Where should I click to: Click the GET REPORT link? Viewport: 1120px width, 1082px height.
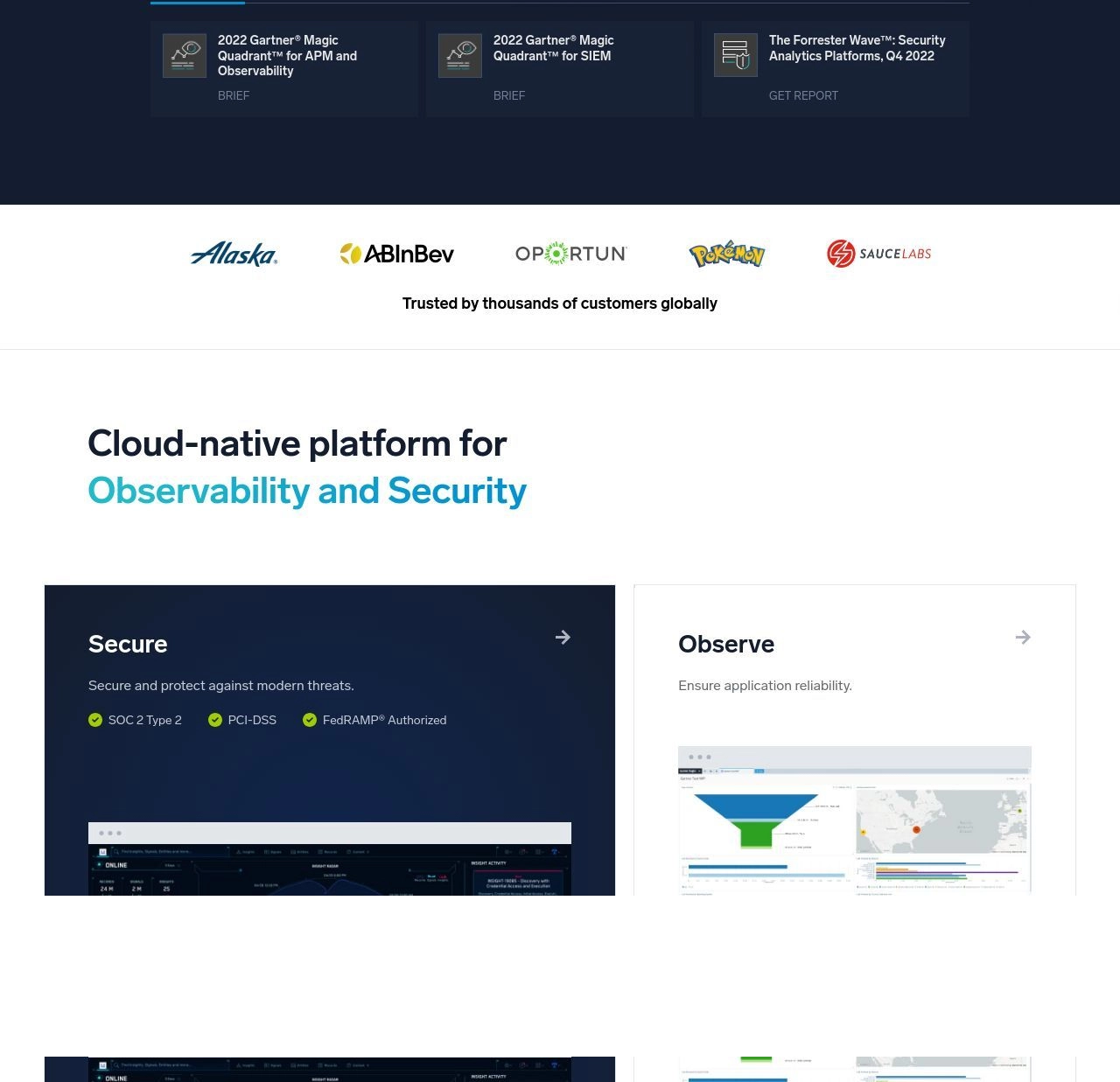point(803,95)
